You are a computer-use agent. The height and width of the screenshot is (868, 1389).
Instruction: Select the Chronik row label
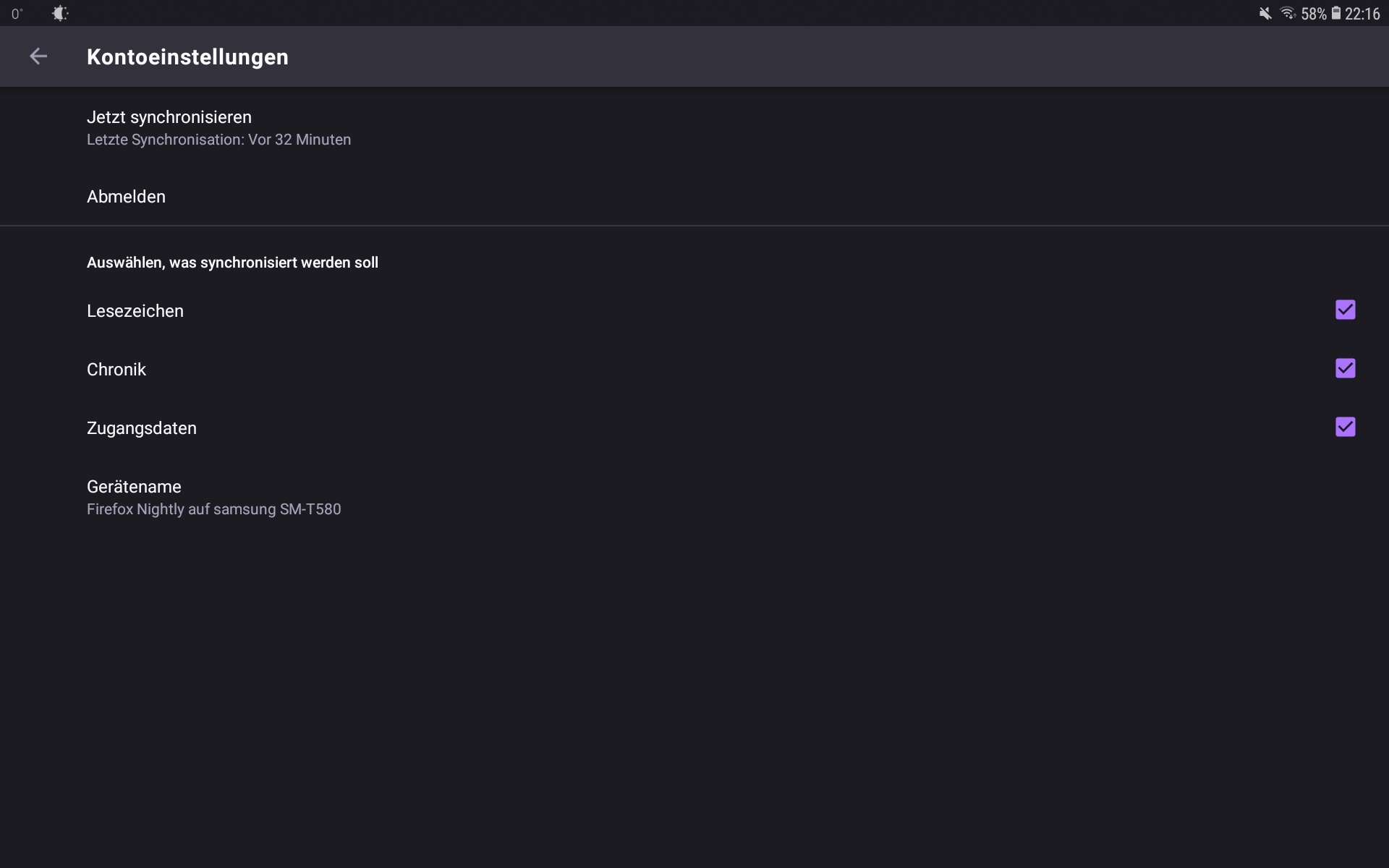click(x=116, y=370)
